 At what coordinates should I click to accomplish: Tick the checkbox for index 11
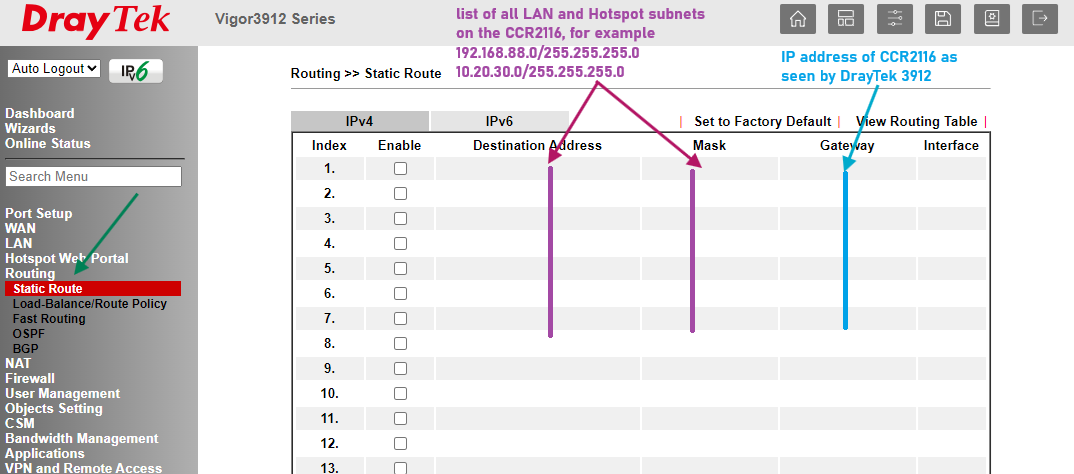coord(401,419)
